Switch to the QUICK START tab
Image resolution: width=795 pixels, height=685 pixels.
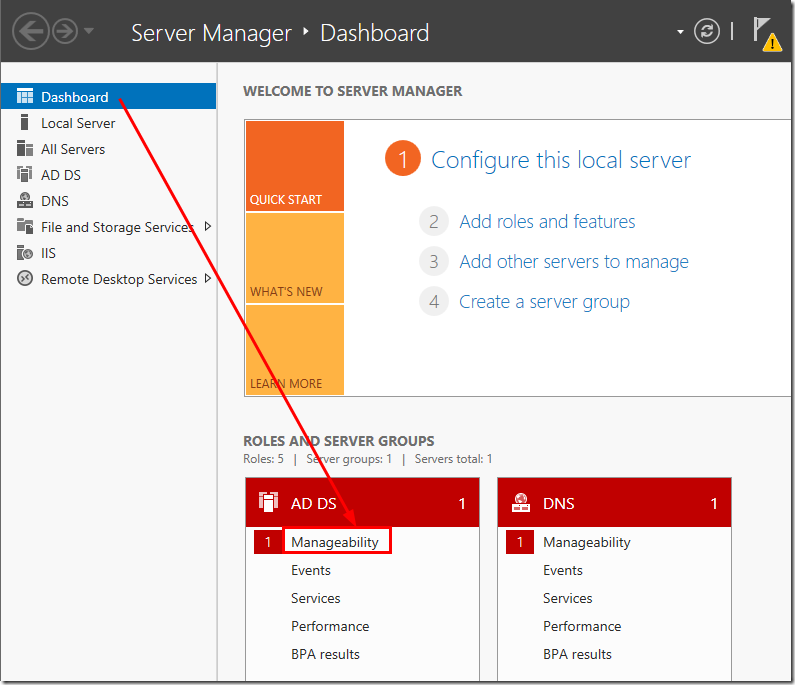tap(294, 167)
